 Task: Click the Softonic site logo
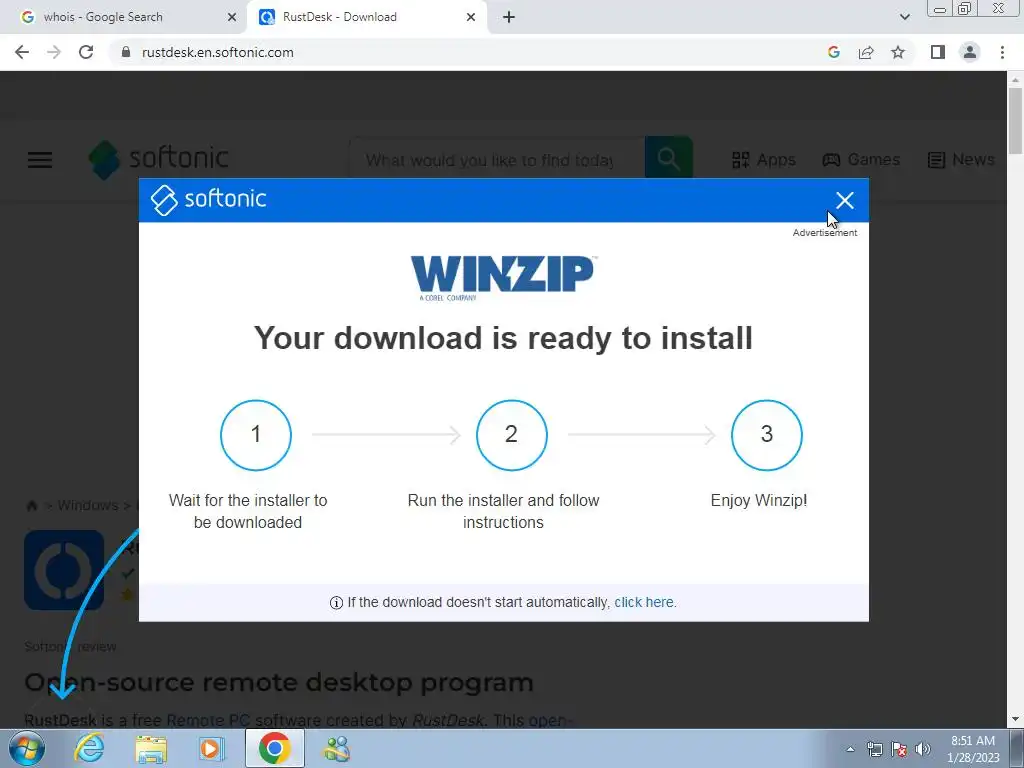pos(159,159)
